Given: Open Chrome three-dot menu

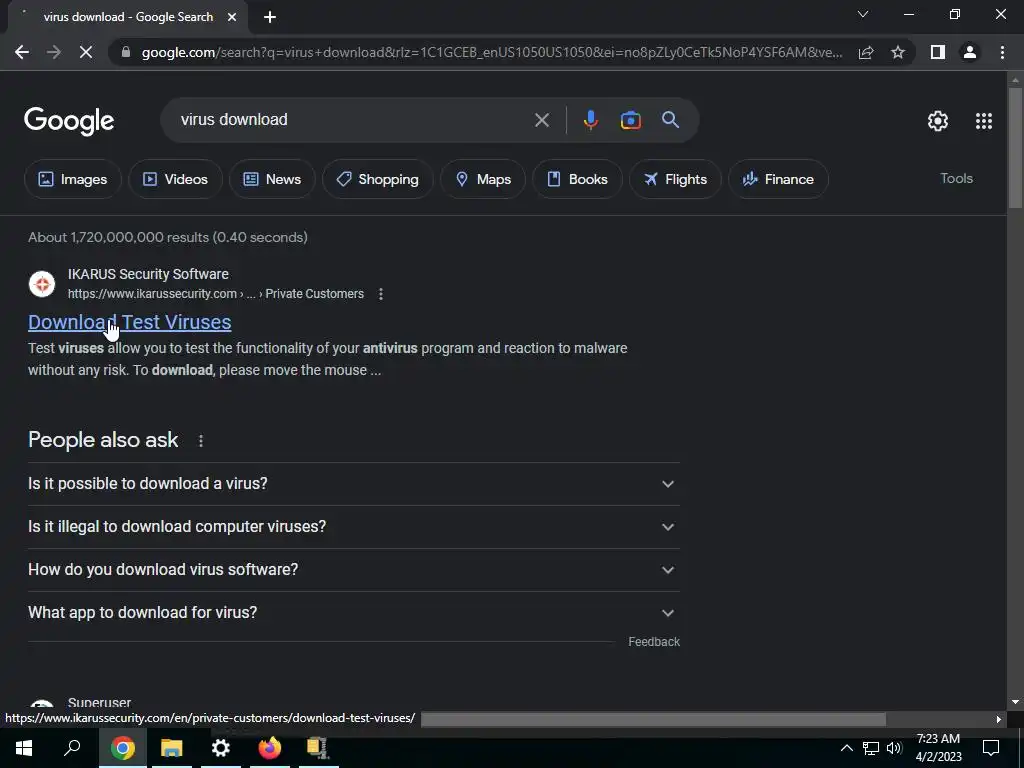Looking at the screenshot, I should pyautogui.click(x=1002, y=52).
